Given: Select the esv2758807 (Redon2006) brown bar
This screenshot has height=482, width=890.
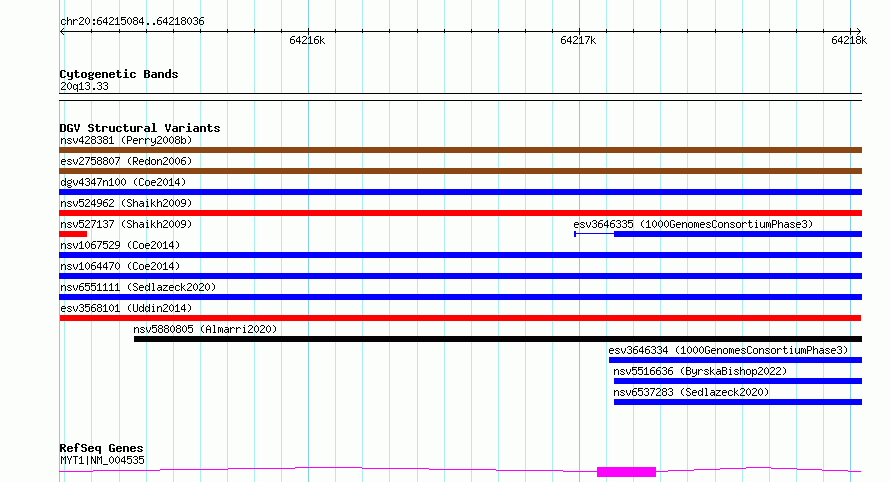Looking at the screenshot, I should [460, 171].
